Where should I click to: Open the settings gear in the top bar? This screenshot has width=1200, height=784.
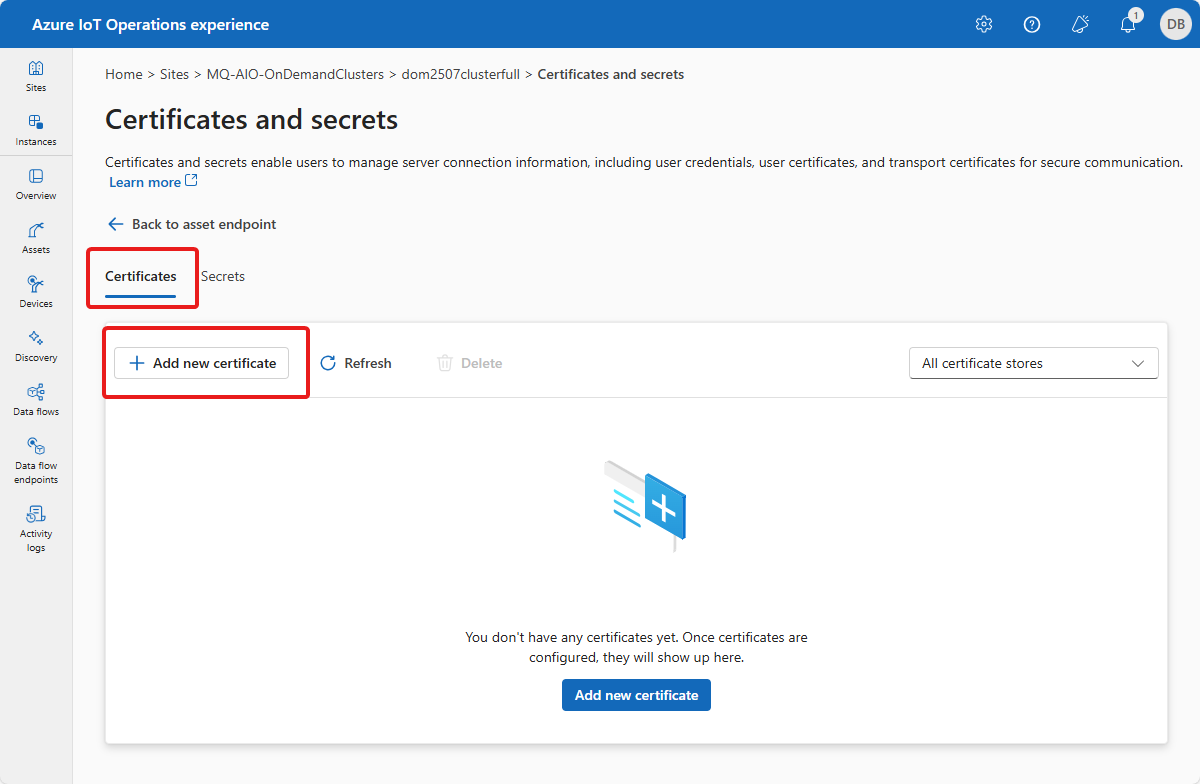pyautogui.click(x=983, y=23)
